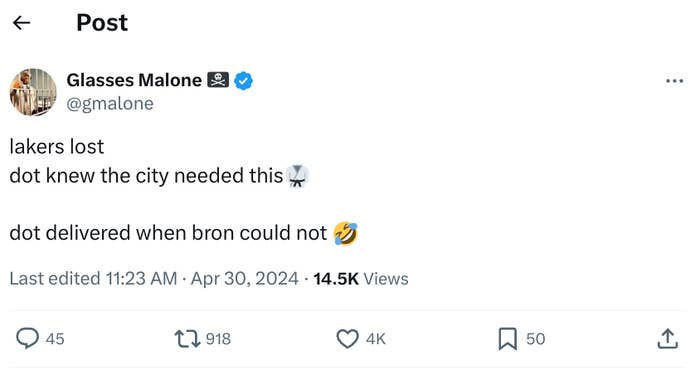The image size is (700, 370).
Task: Click the Post header title
Action: click(x=102, y=22)
